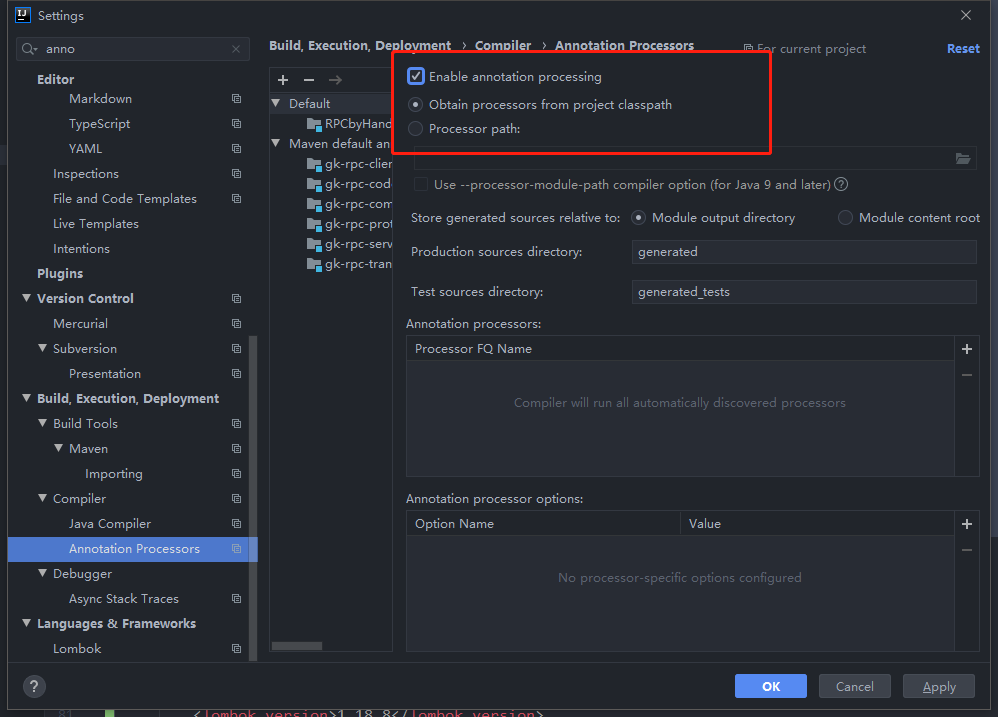
Task: Click the project-level icon beside Lombok
Action: 237,648
